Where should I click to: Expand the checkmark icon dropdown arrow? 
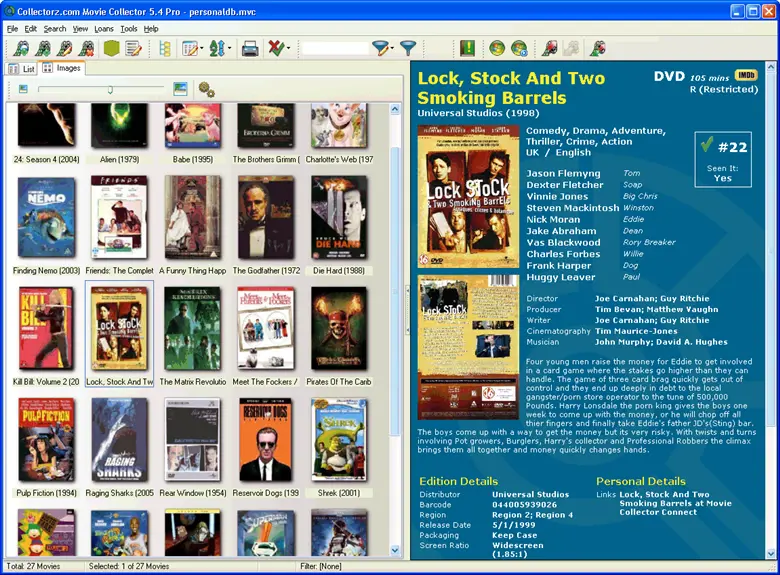[288, 48]
